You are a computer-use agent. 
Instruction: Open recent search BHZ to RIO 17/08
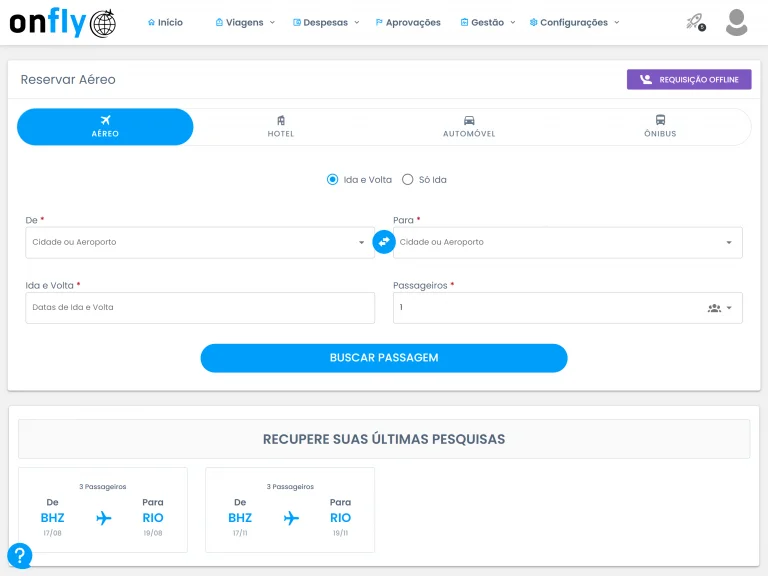[x=103, y=510]
